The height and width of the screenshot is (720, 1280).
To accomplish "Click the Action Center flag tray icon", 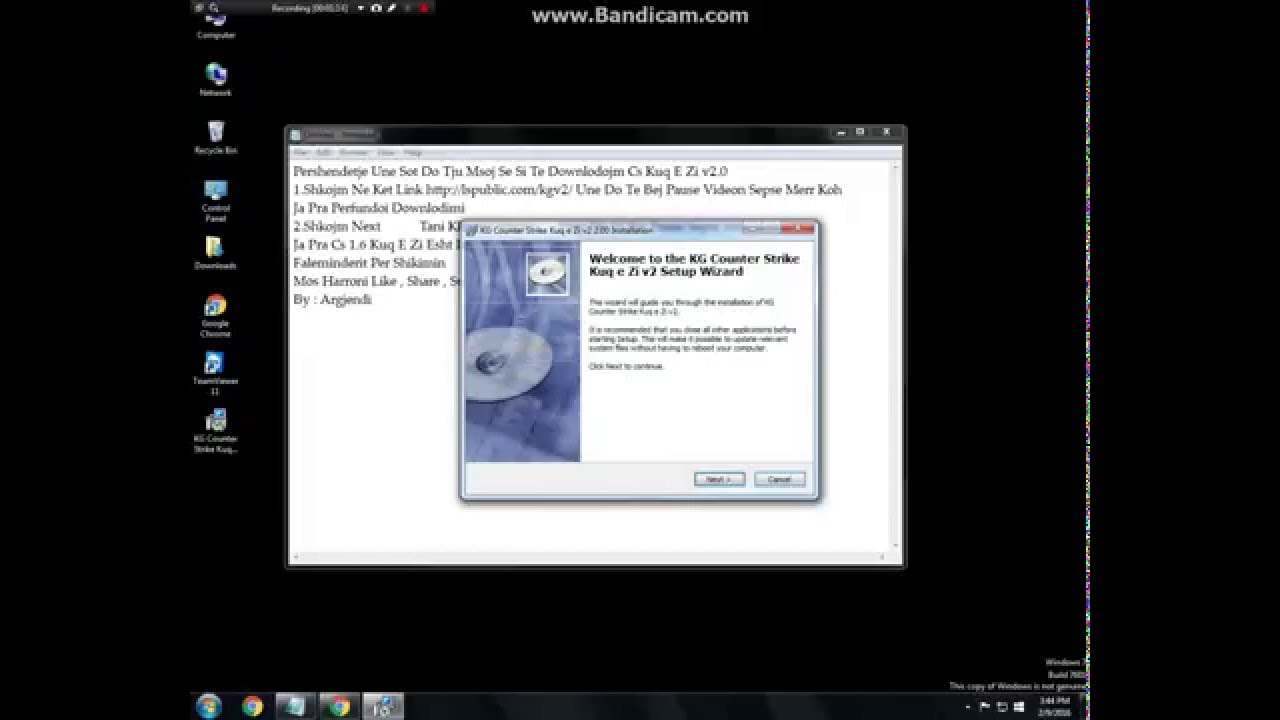I will [x=985, y=707].
